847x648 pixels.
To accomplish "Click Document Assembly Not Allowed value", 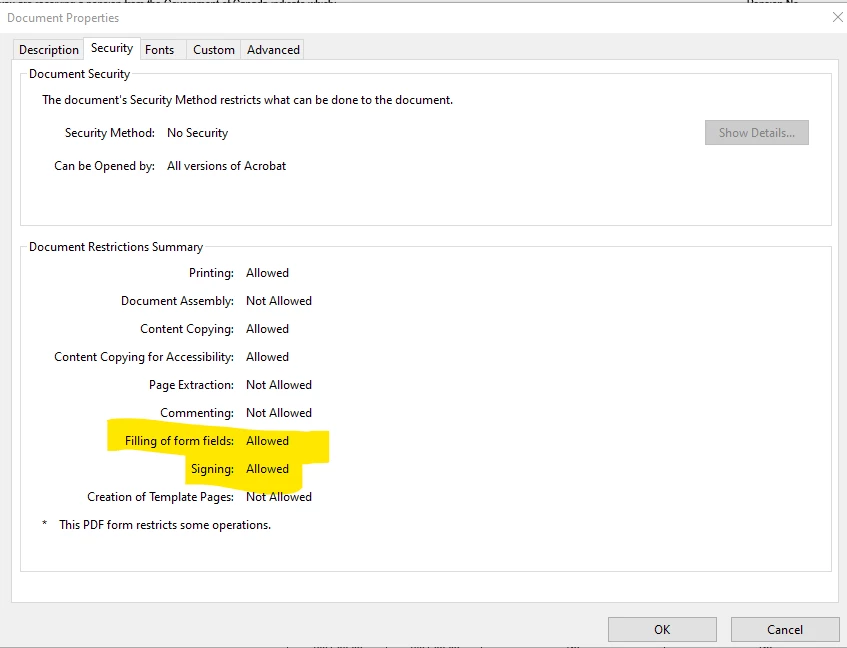I will 279,301.
